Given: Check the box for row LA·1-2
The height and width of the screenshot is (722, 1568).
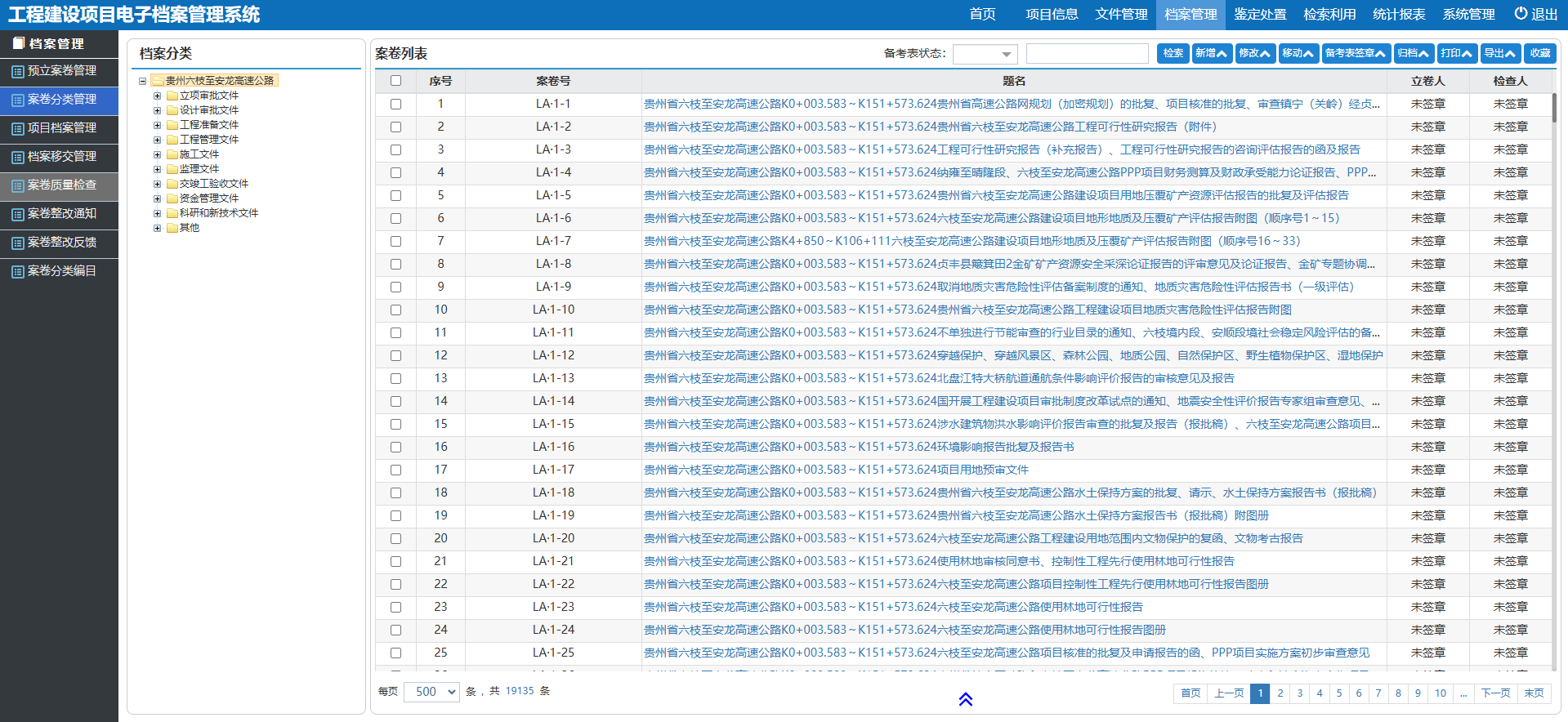Looking at the screenshot, I should (395, 127).
